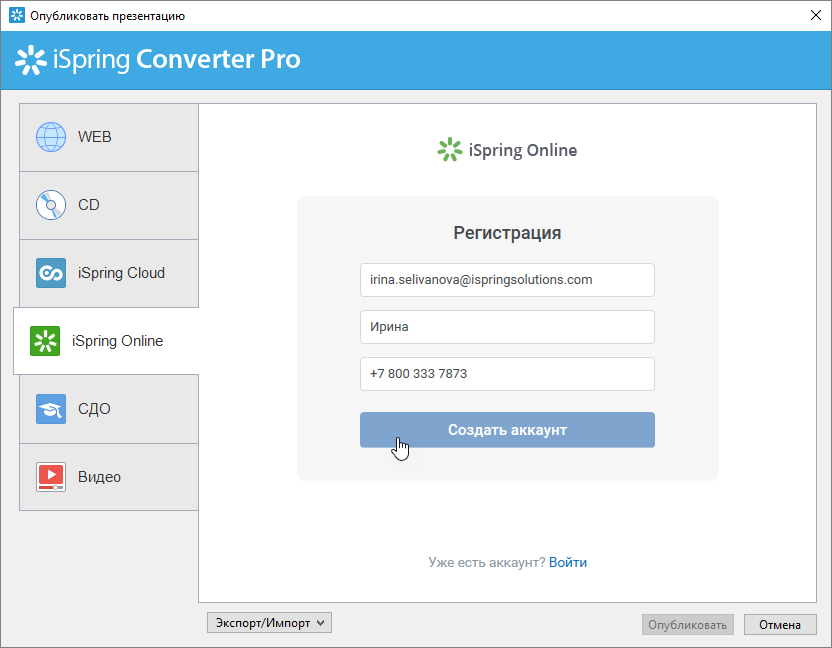Open the iSpring Cloud tab
This screenshot has height=648, width=832.
109,273
